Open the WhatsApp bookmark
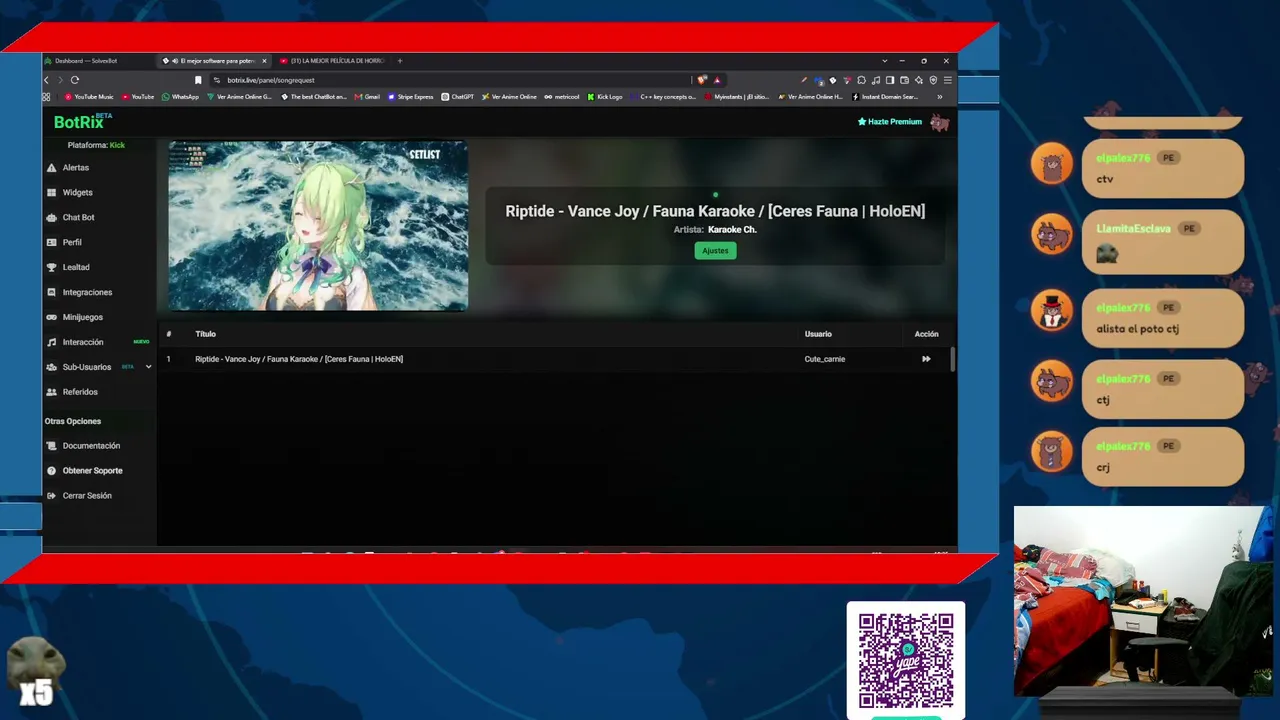1280x720 pixels. 180,97
